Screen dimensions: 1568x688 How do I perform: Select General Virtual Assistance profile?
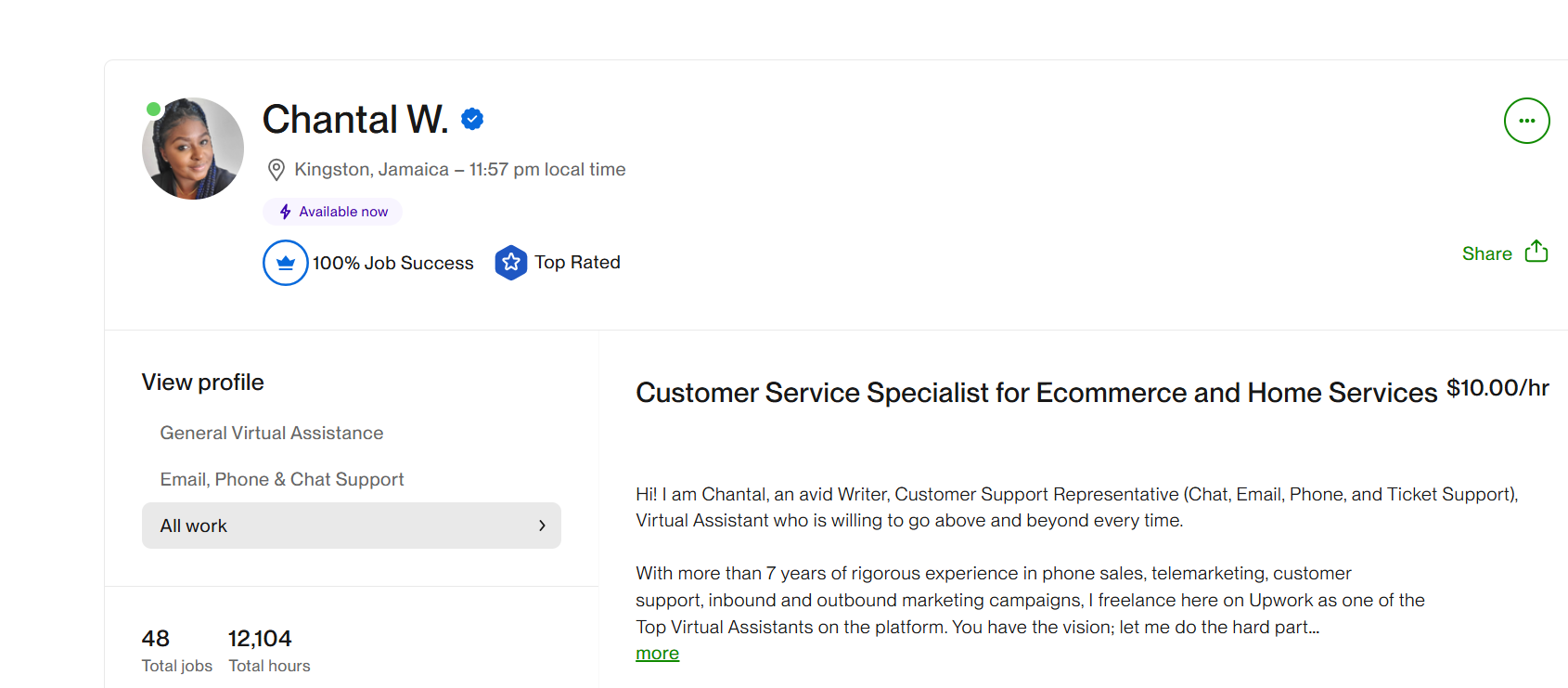click(272, 433)
